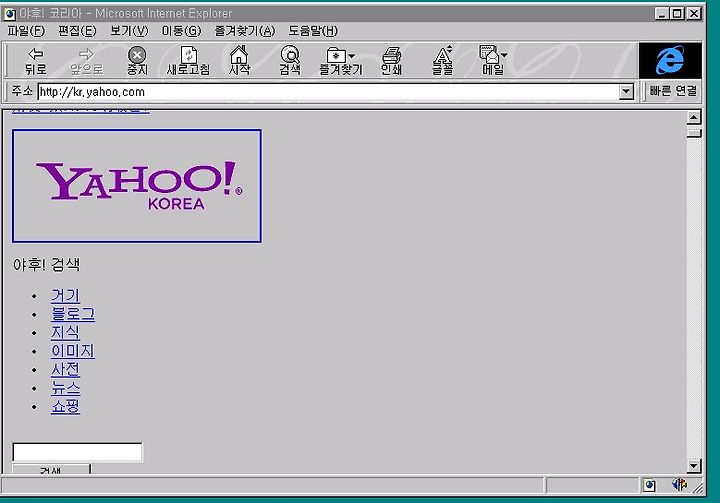Stop loading with the 중지 button
This screenshot has width=720, height=503.
tap(137, 61)
